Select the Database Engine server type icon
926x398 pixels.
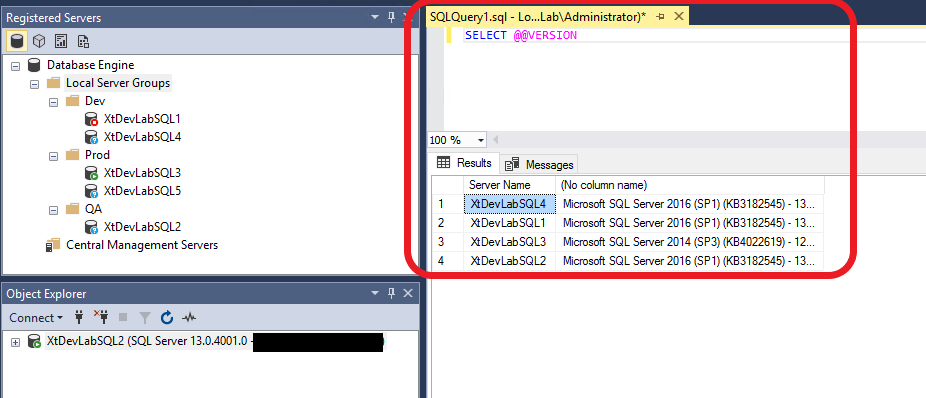point(18,41)
